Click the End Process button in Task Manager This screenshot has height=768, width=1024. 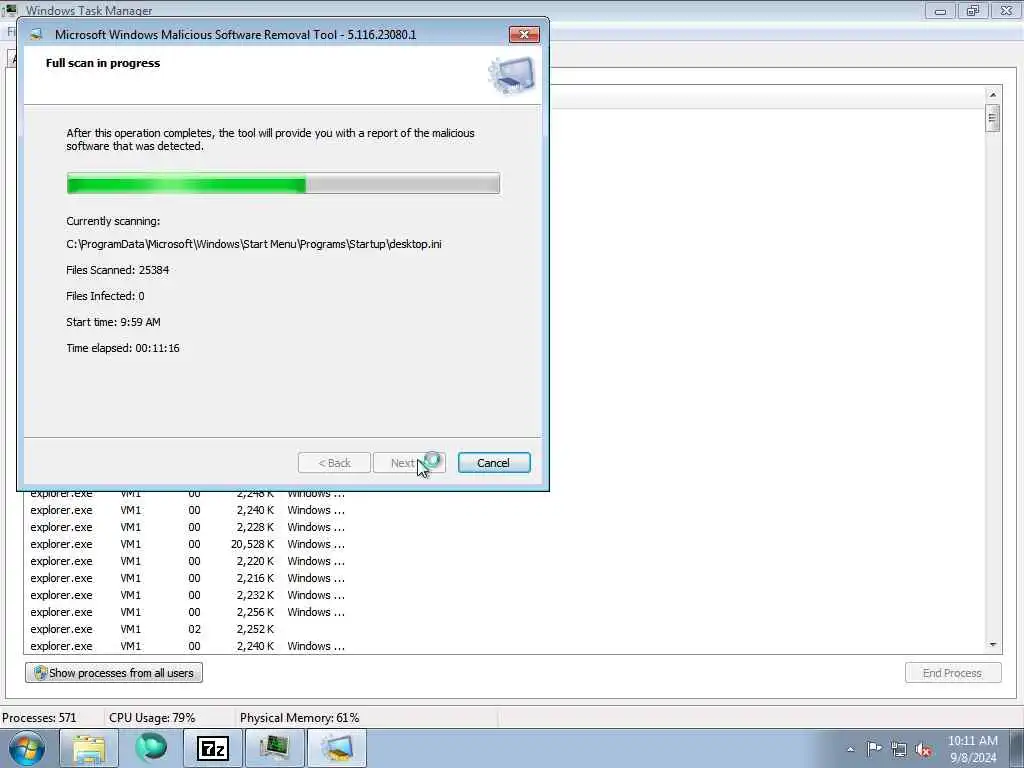click(x=953, y=673)
